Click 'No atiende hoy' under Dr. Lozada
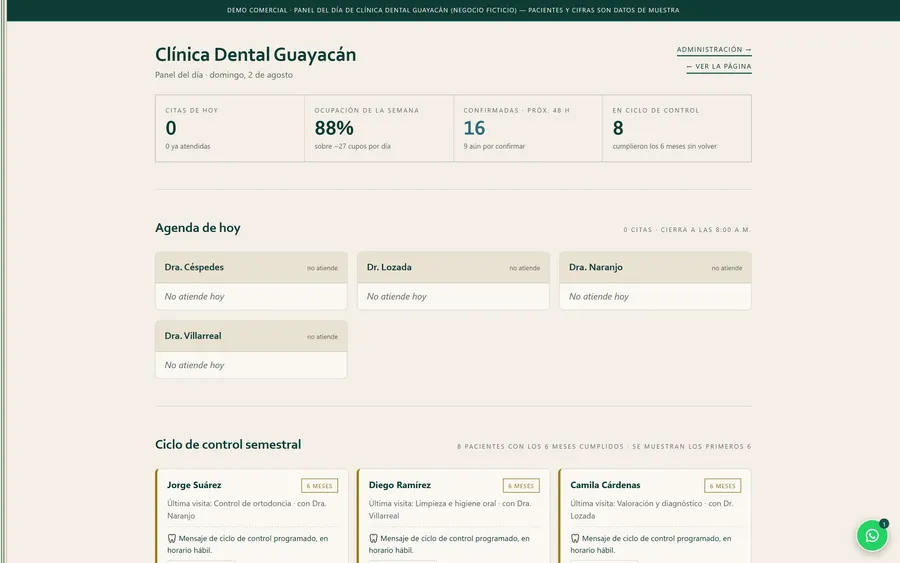900x563 pixels. coord(397,297)
